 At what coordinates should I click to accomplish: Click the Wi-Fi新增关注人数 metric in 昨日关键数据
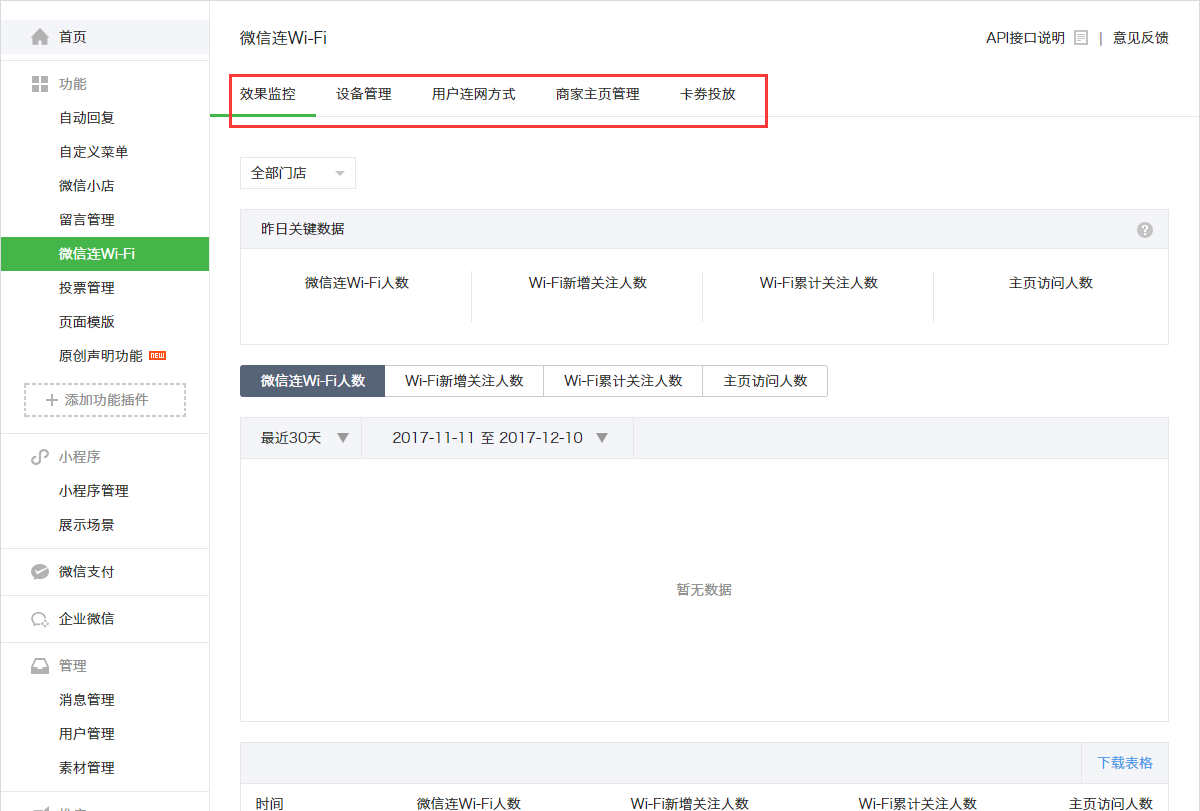[588, 283]
